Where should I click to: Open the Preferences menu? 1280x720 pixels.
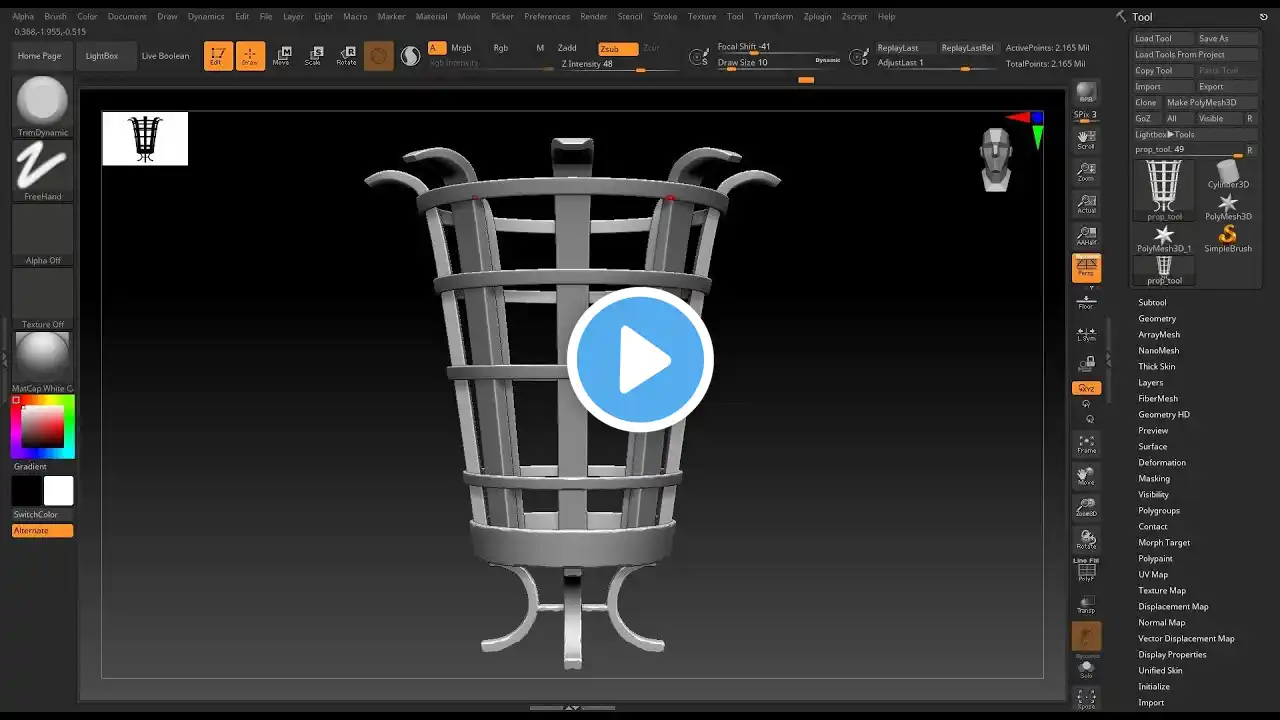click(547, 16)
